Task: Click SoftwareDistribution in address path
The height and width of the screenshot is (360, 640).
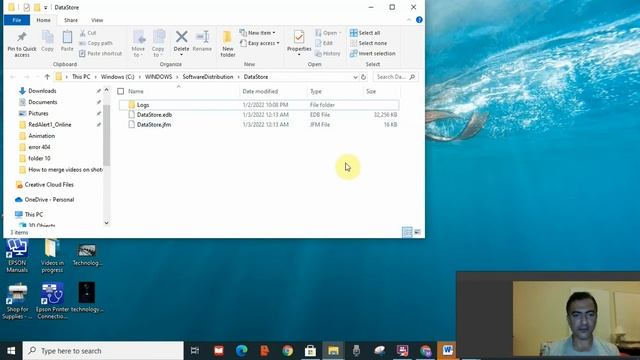Action: (208, 77)
